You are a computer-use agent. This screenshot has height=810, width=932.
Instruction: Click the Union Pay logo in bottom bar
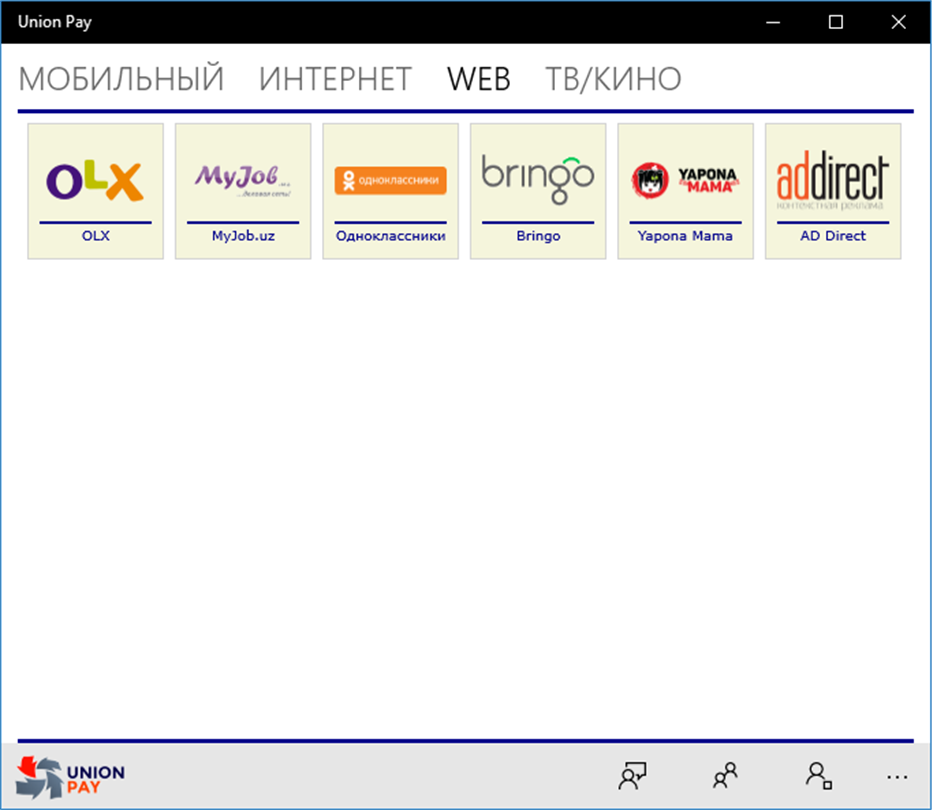pos(70,777)
